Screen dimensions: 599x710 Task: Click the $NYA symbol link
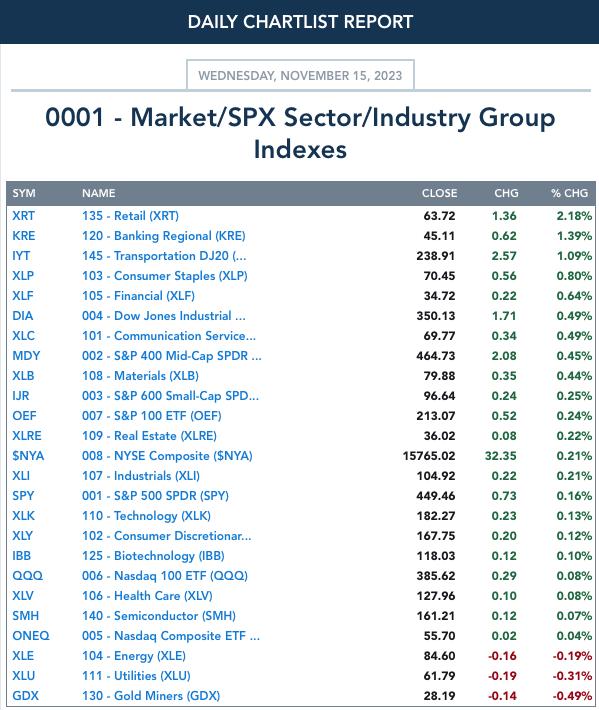[28, 456]
